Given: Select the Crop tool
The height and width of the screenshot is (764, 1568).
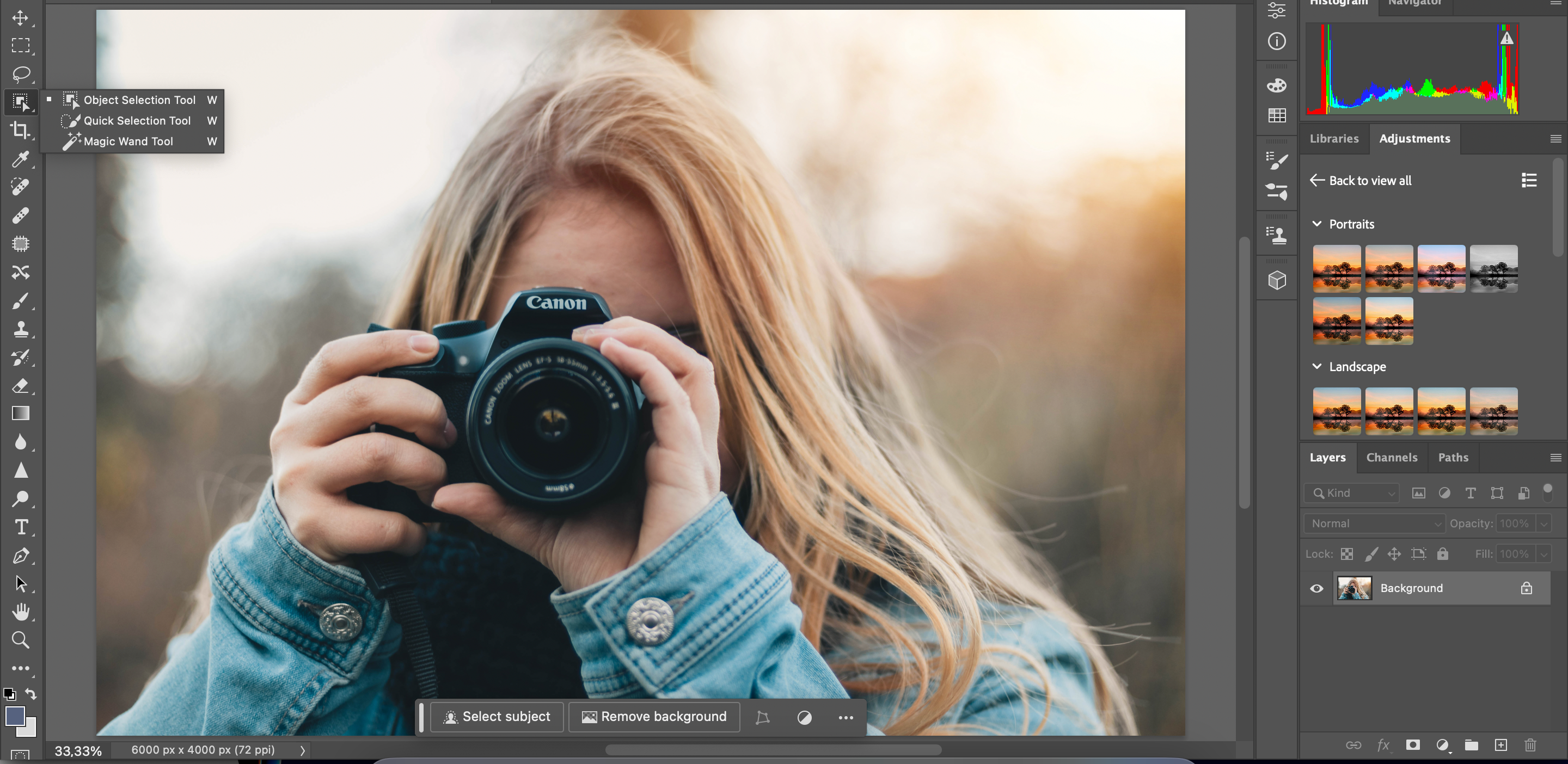Looking at the screenshot, I should tap(20, 130).
